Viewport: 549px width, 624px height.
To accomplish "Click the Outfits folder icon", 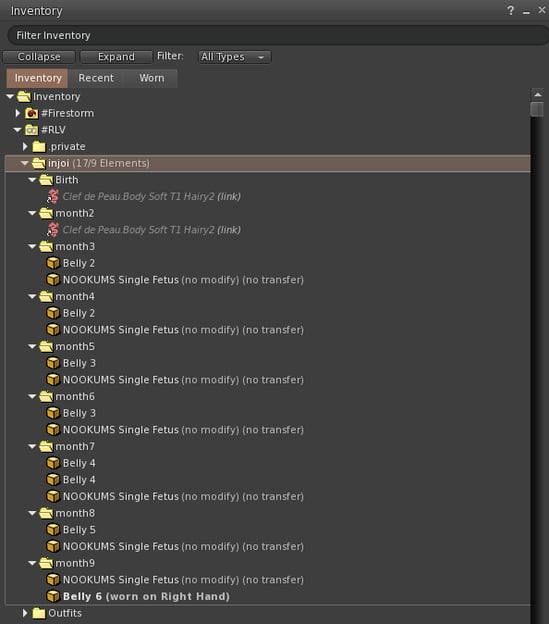I will coord(39,613).
